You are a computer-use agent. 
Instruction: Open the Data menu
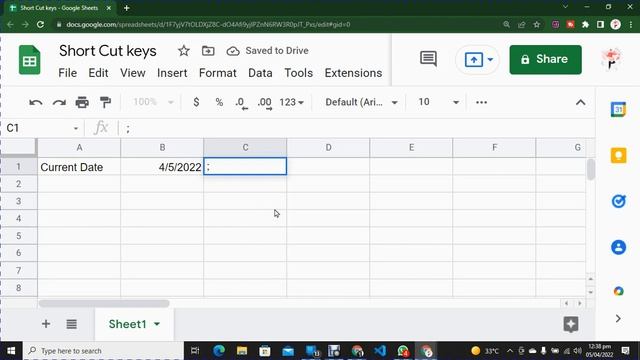[x=260, y=73]
